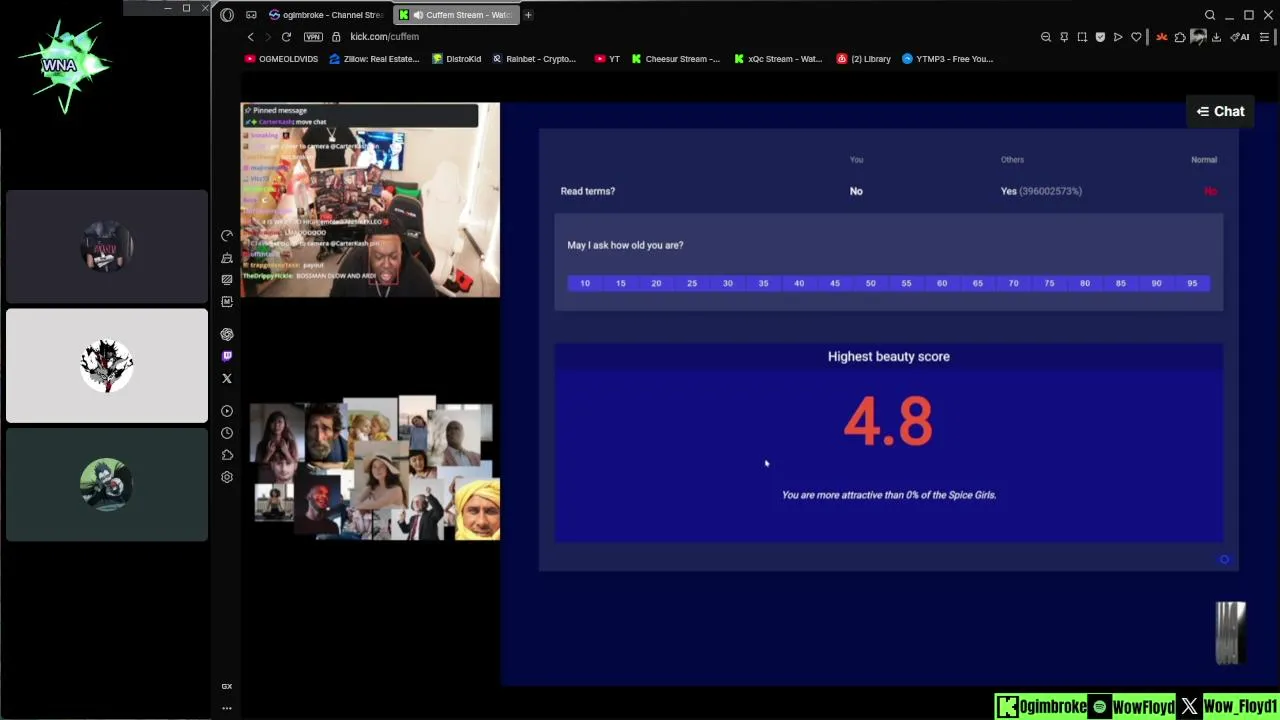Viewport: 1280px width, 720px height.
Task: Open sidebar three-dots more menu
Action: [x=227, y=708]
